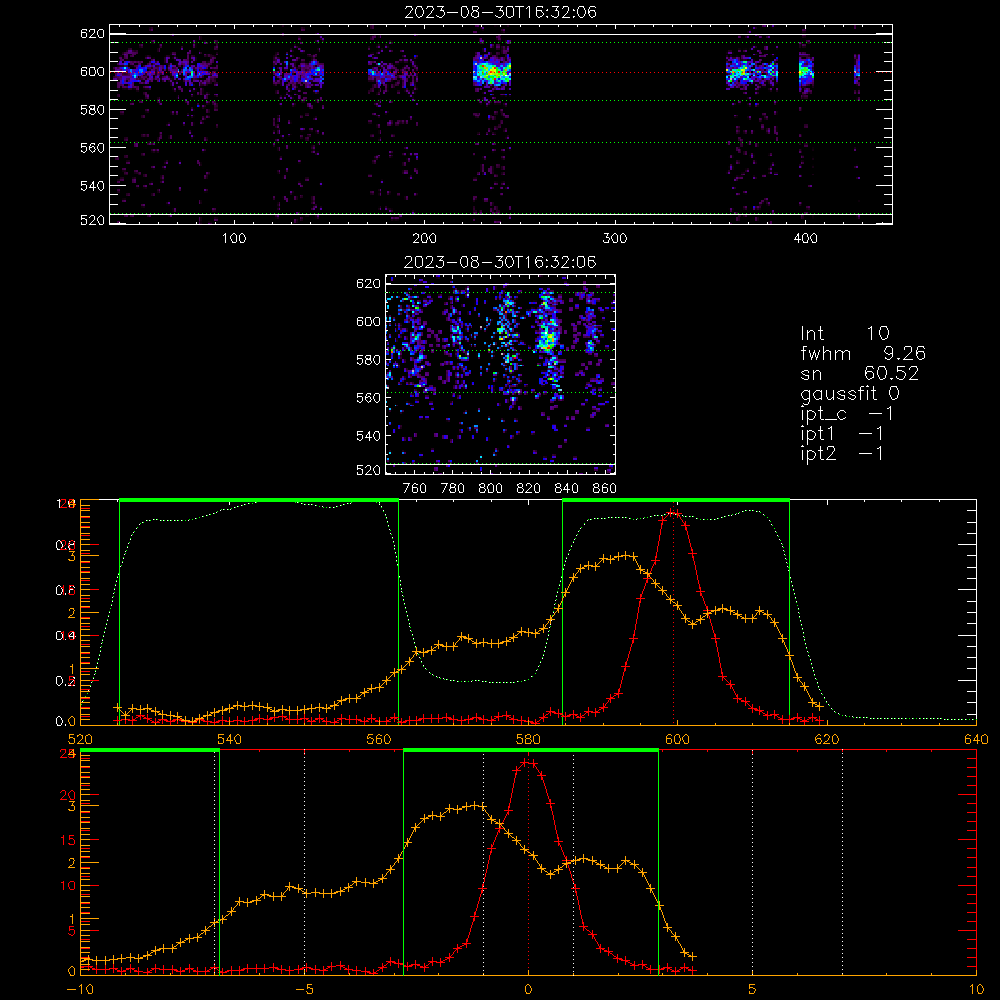Click y-axis label 620 of the middle image
Screen dimensions: 1000x1000
pos(369,284)
